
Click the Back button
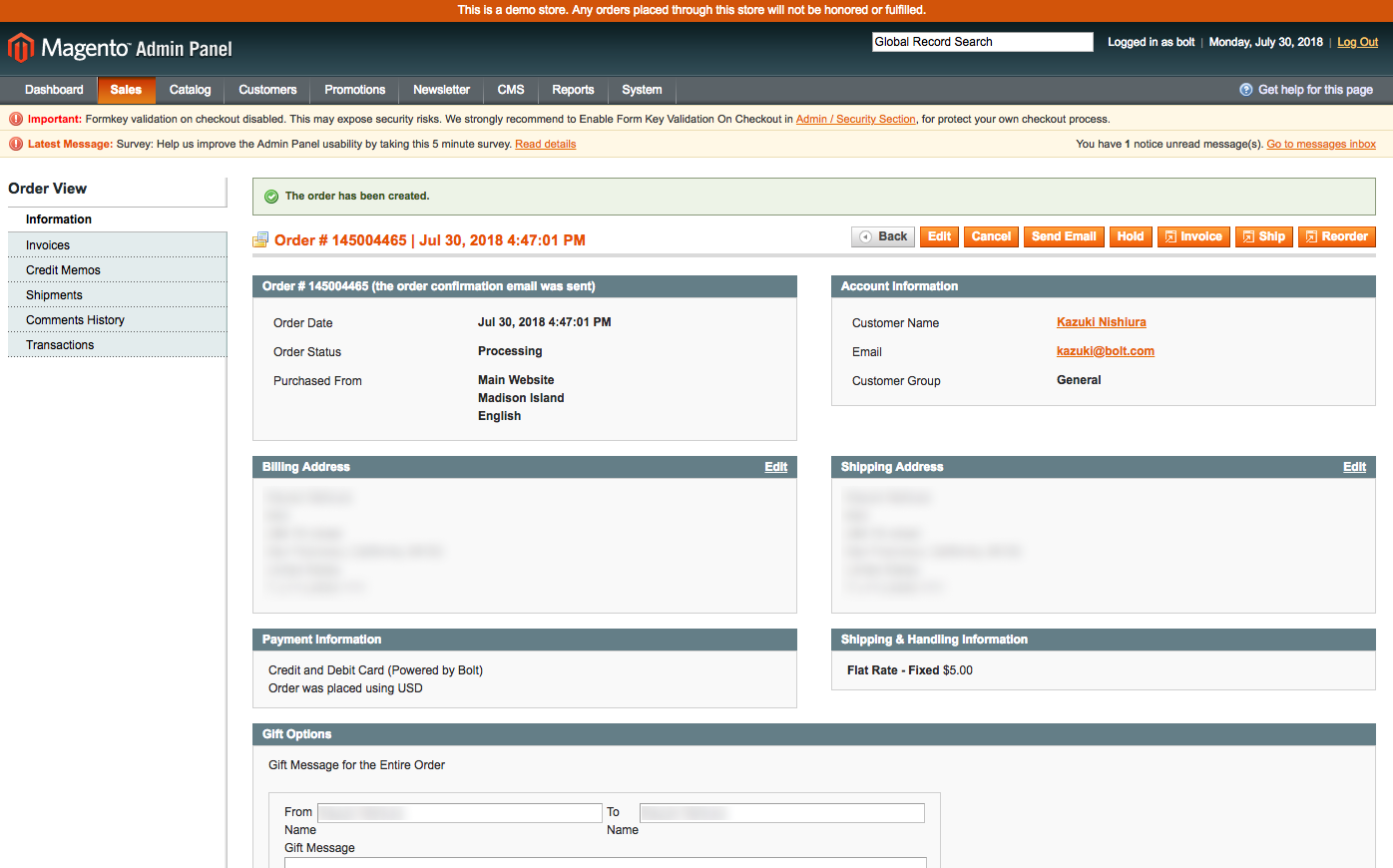[883, 236]
